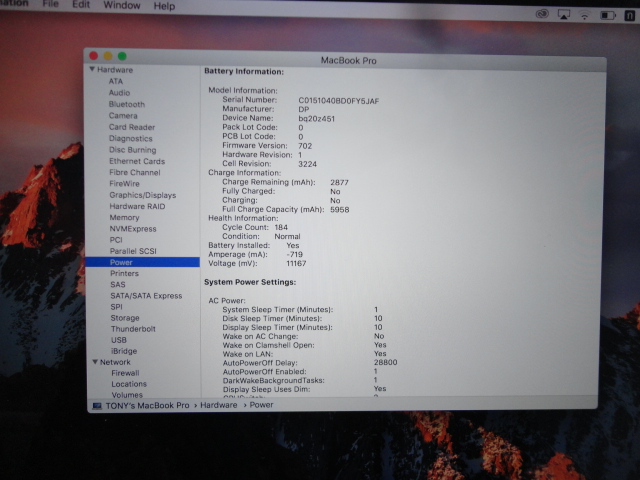The image size is (640, 480).
Task: Select Bluetooth in the sidebar
Action: pos(127,104)
